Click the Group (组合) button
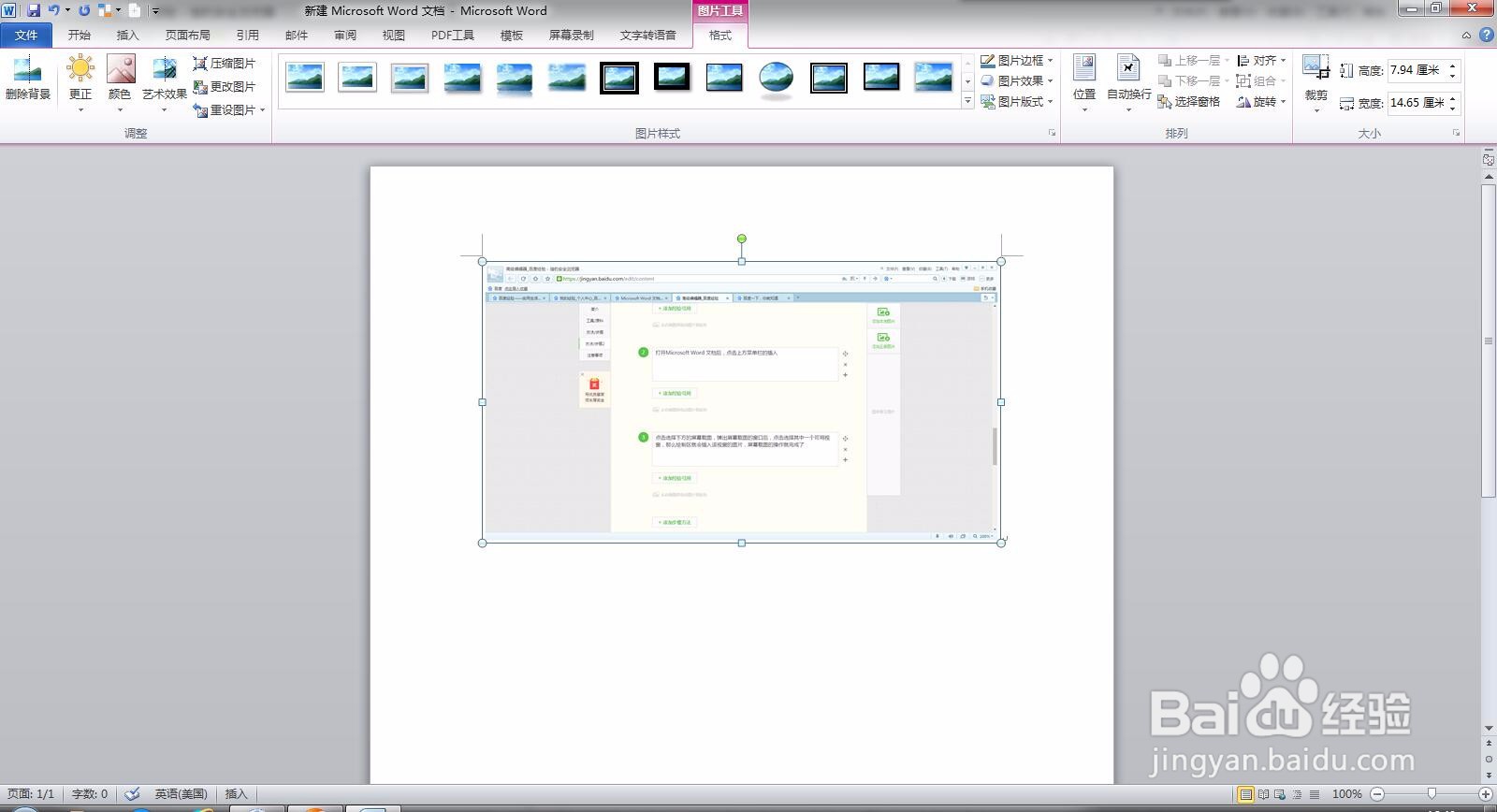 coord(1261,80)
